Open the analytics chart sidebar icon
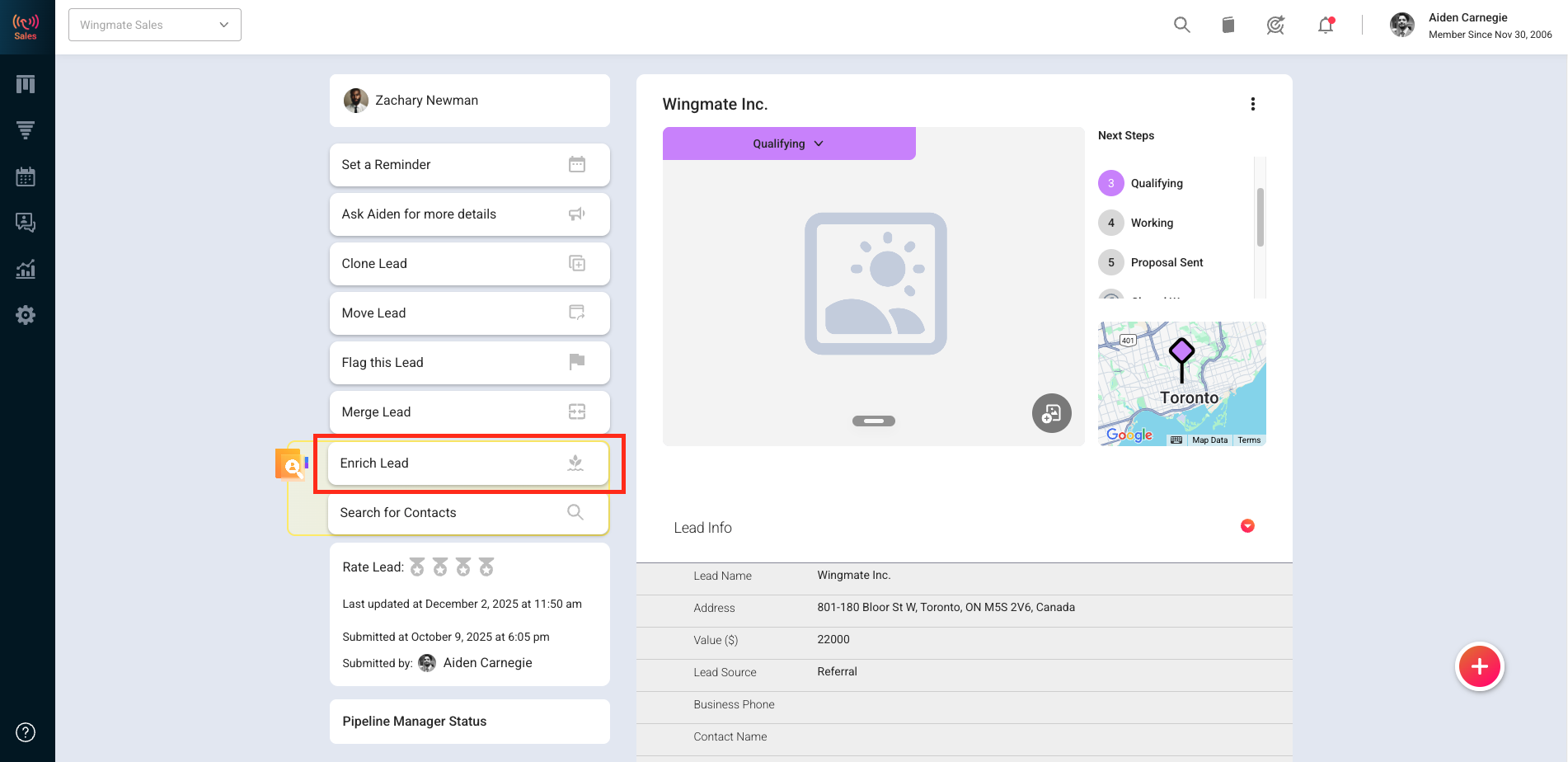Viewport: 1568px width, 762px height. (x=26, y=269)
